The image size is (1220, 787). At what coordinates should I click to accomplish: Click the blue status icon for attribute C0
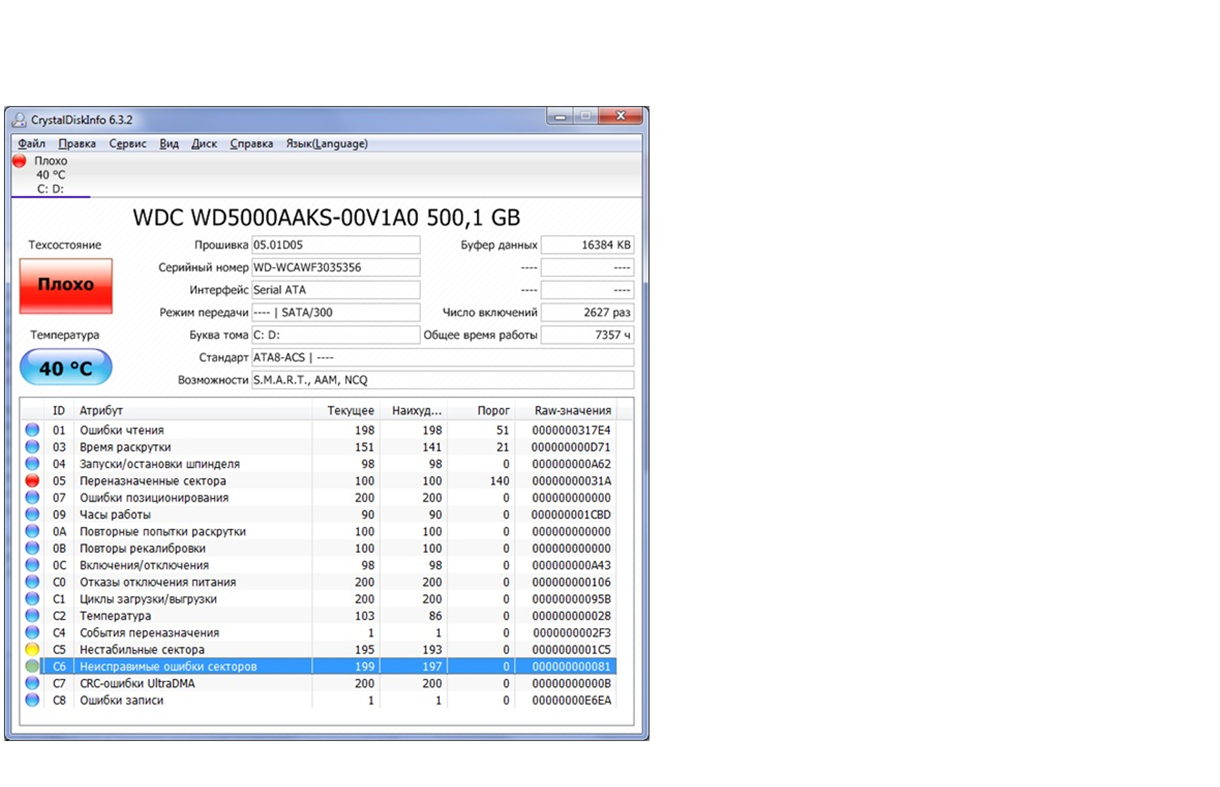coord(32,582)
